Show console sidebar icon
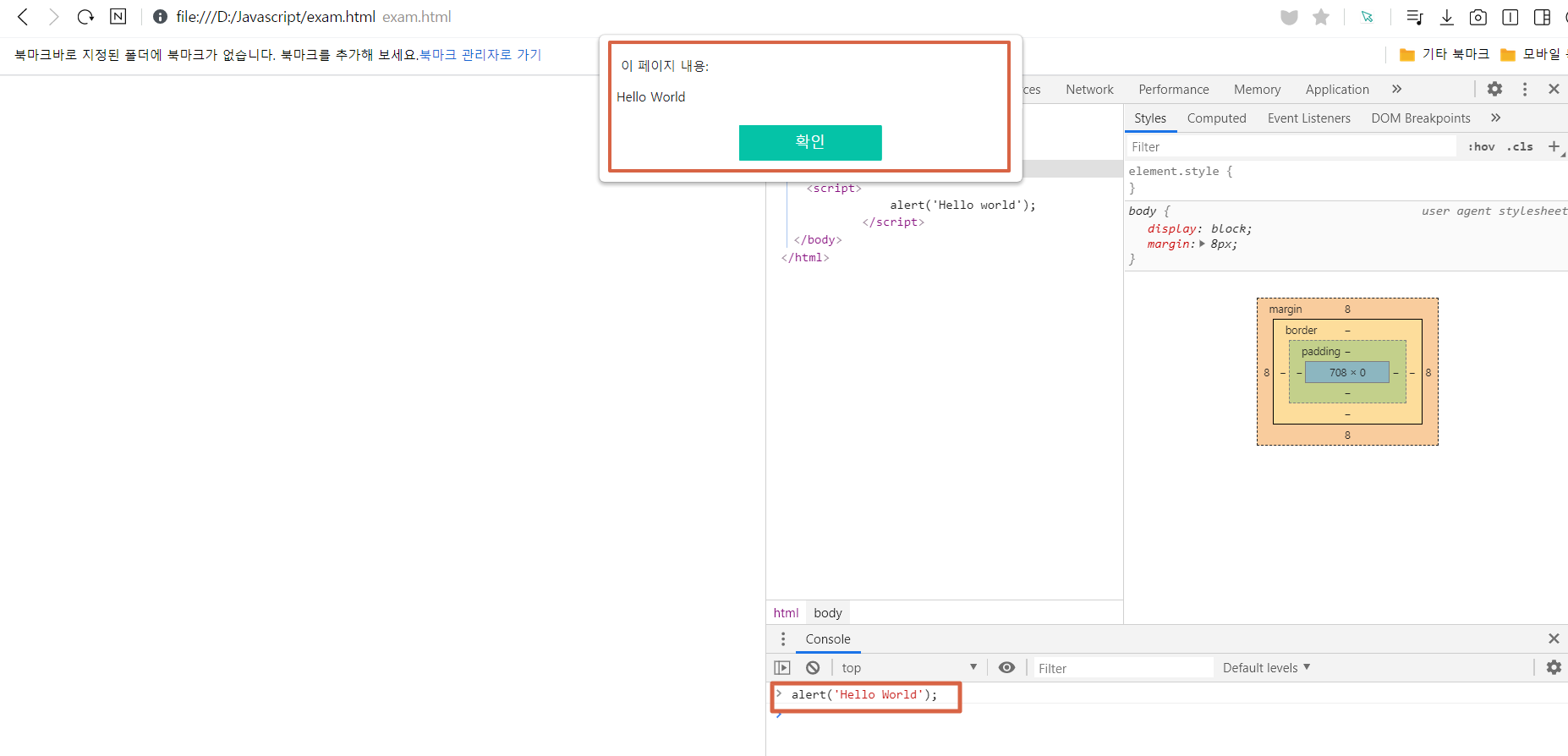The image size is (1568, 756). 782,668
